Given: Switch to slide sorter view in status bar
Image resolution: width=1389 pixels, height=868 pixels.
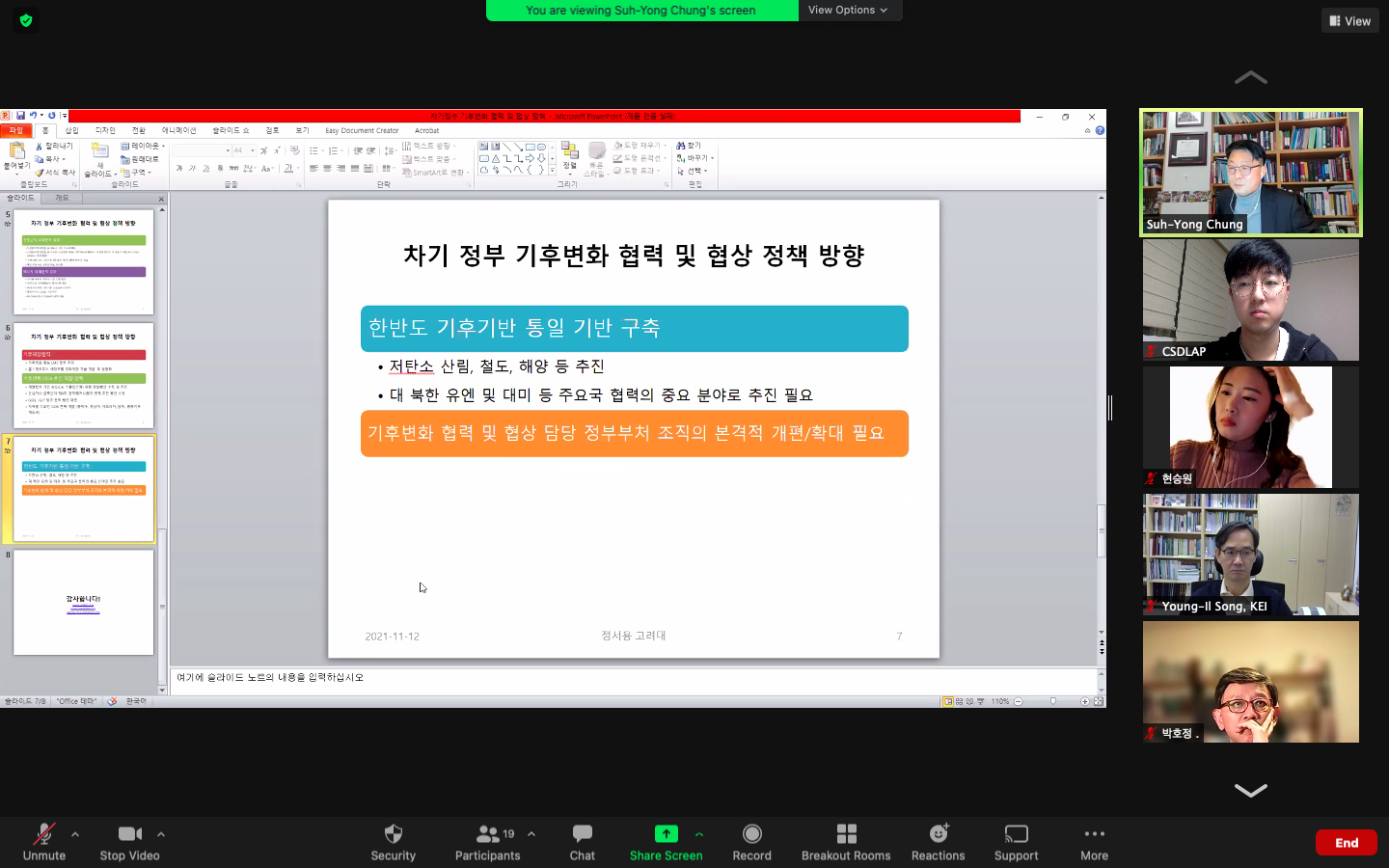Looking at the screenshot, I should point(959,701).
